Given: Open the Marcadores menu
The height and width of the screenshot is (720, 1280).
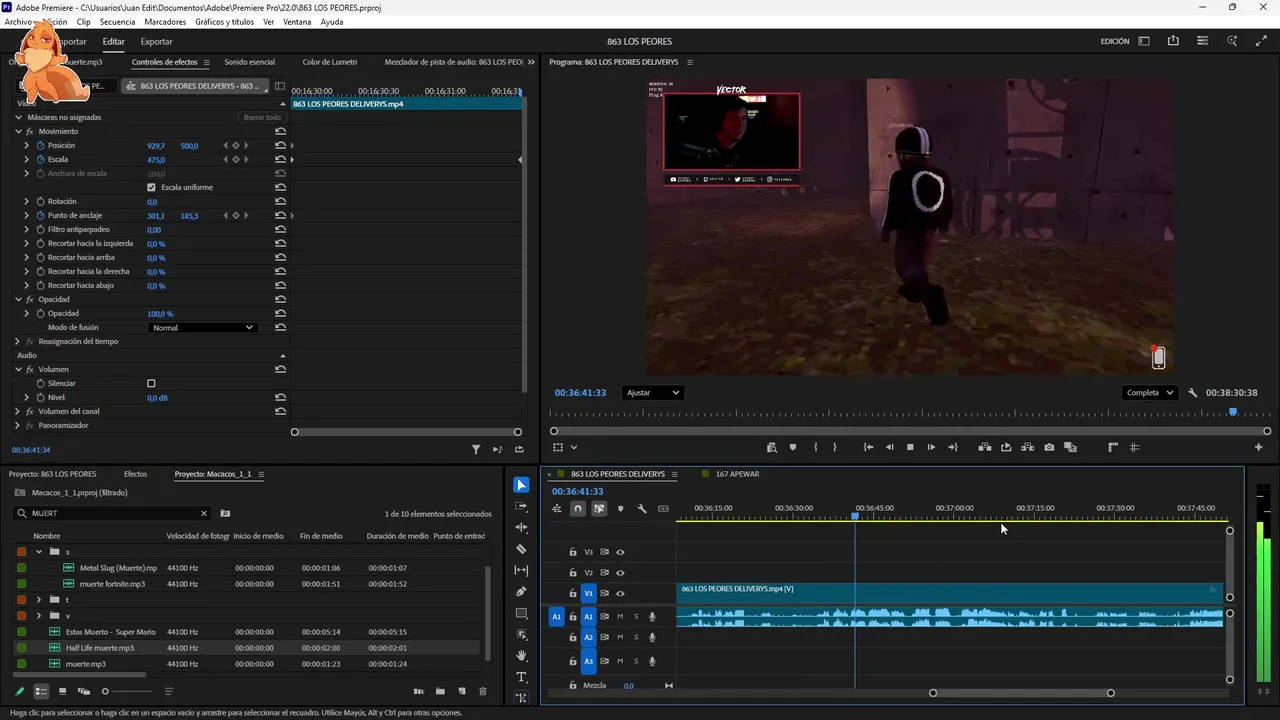Looking at the screenshot, I should coord(165,22).
